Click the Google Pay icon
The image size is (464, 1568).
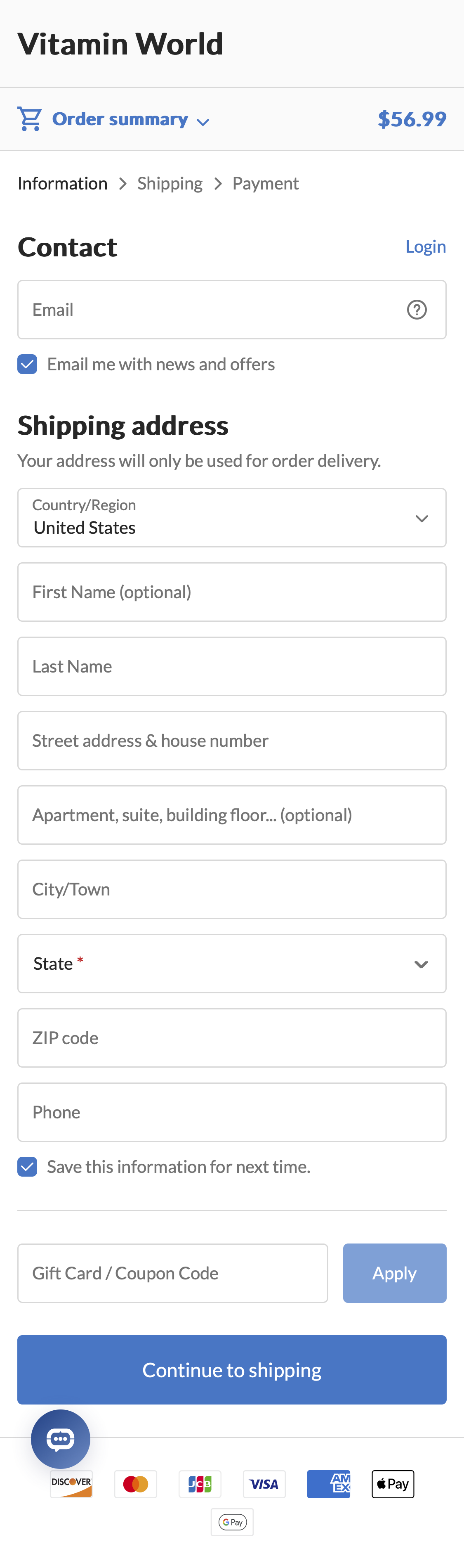coord(232,1522)
